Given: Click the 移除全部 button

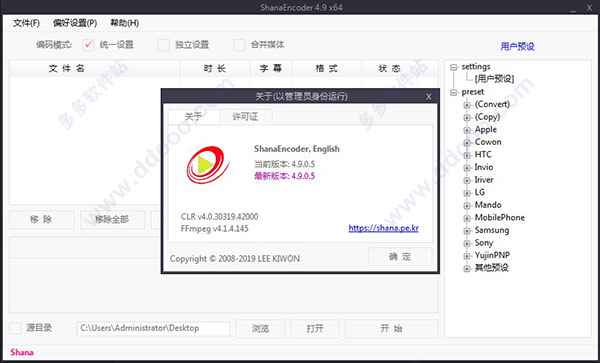Looking at the screenshot, I should coord(112,220).
